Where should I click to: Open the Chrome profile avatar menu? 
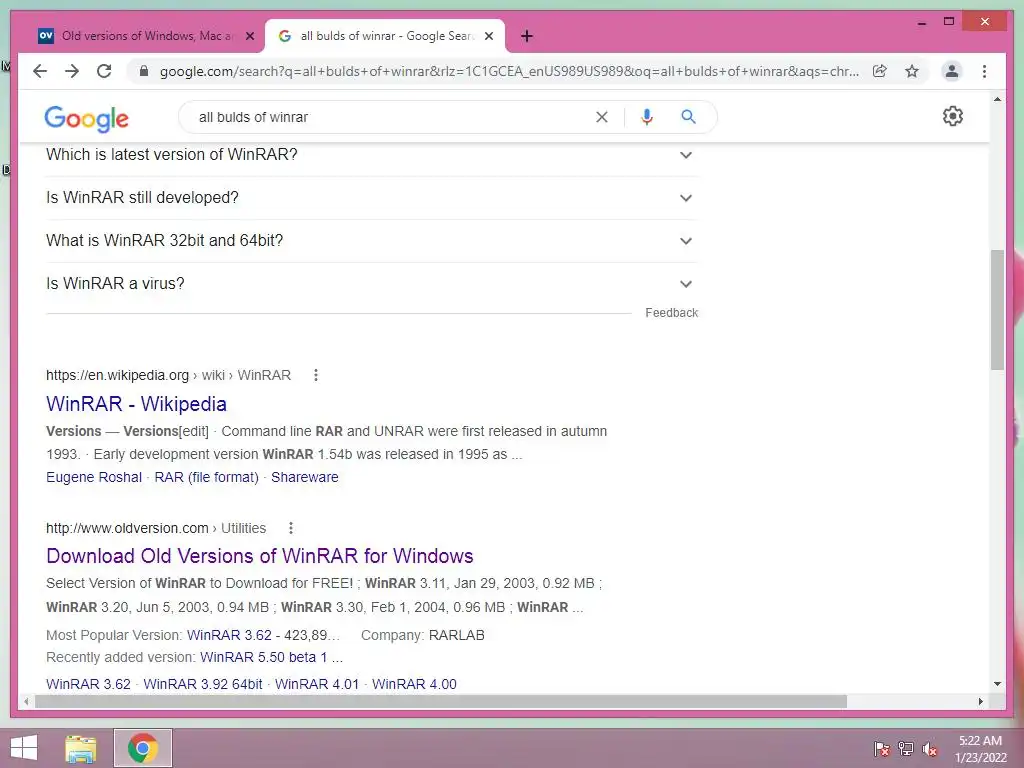(952, 71)
